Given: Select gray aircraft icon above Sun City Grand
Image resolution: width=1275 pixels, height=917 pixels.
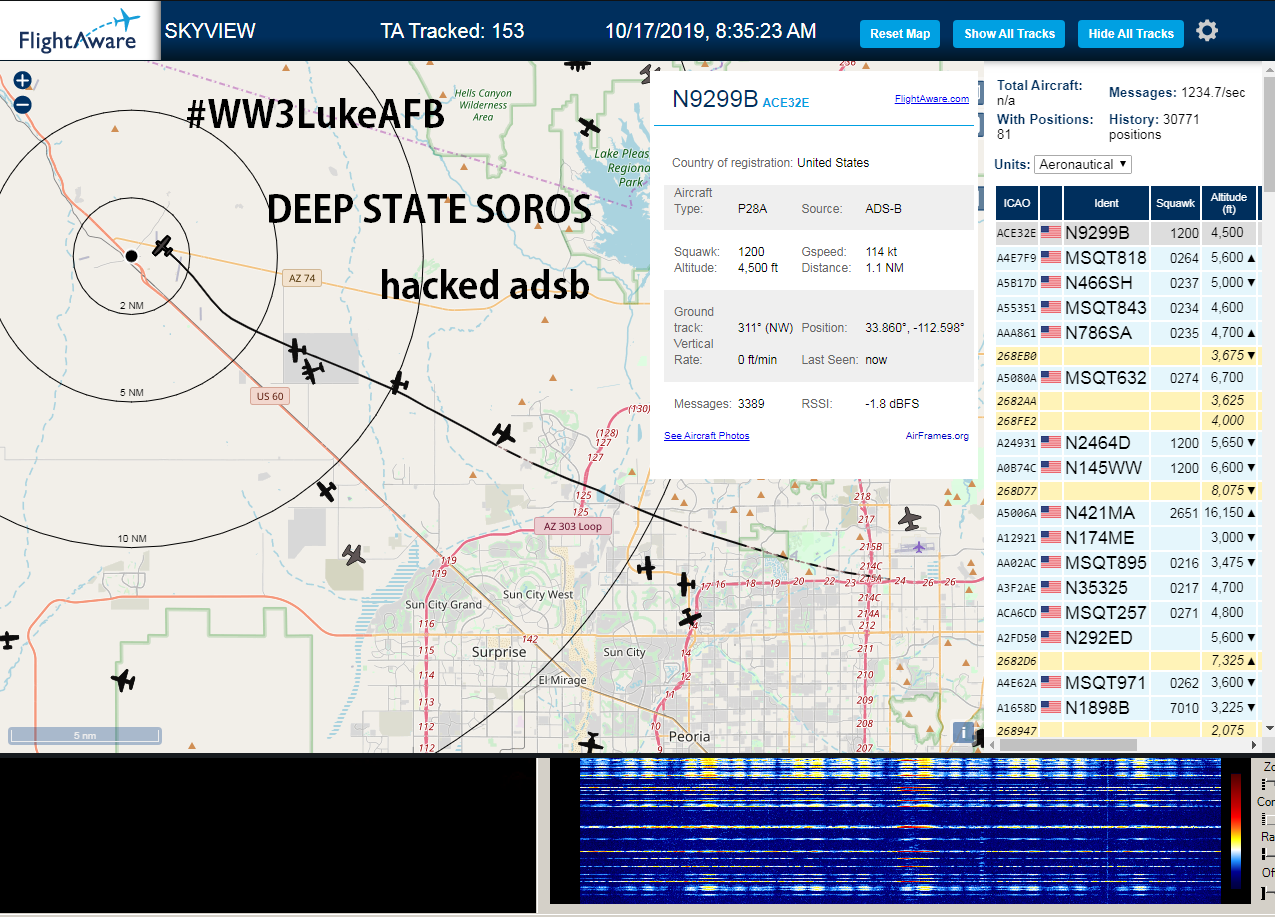Looking at the screenshot, I should click(353, 553).
